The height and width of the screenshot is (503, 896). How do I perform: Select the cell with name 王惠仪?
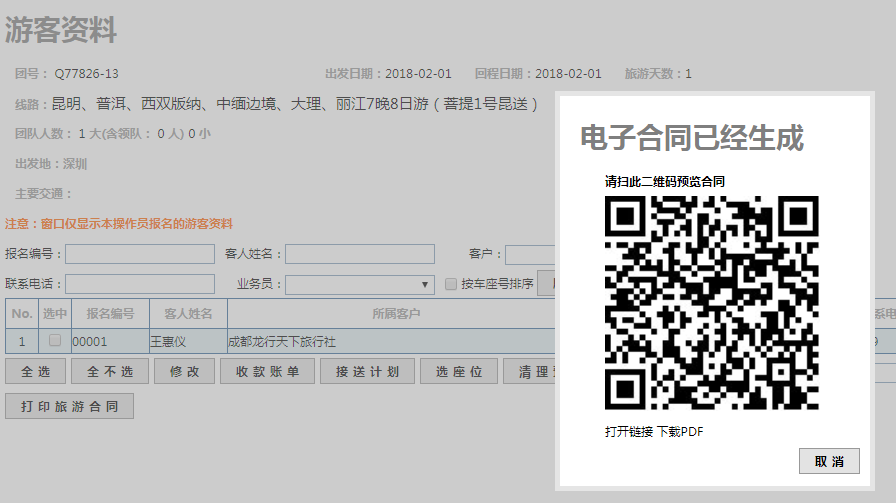pyautogui.click(x=189, y=342)
